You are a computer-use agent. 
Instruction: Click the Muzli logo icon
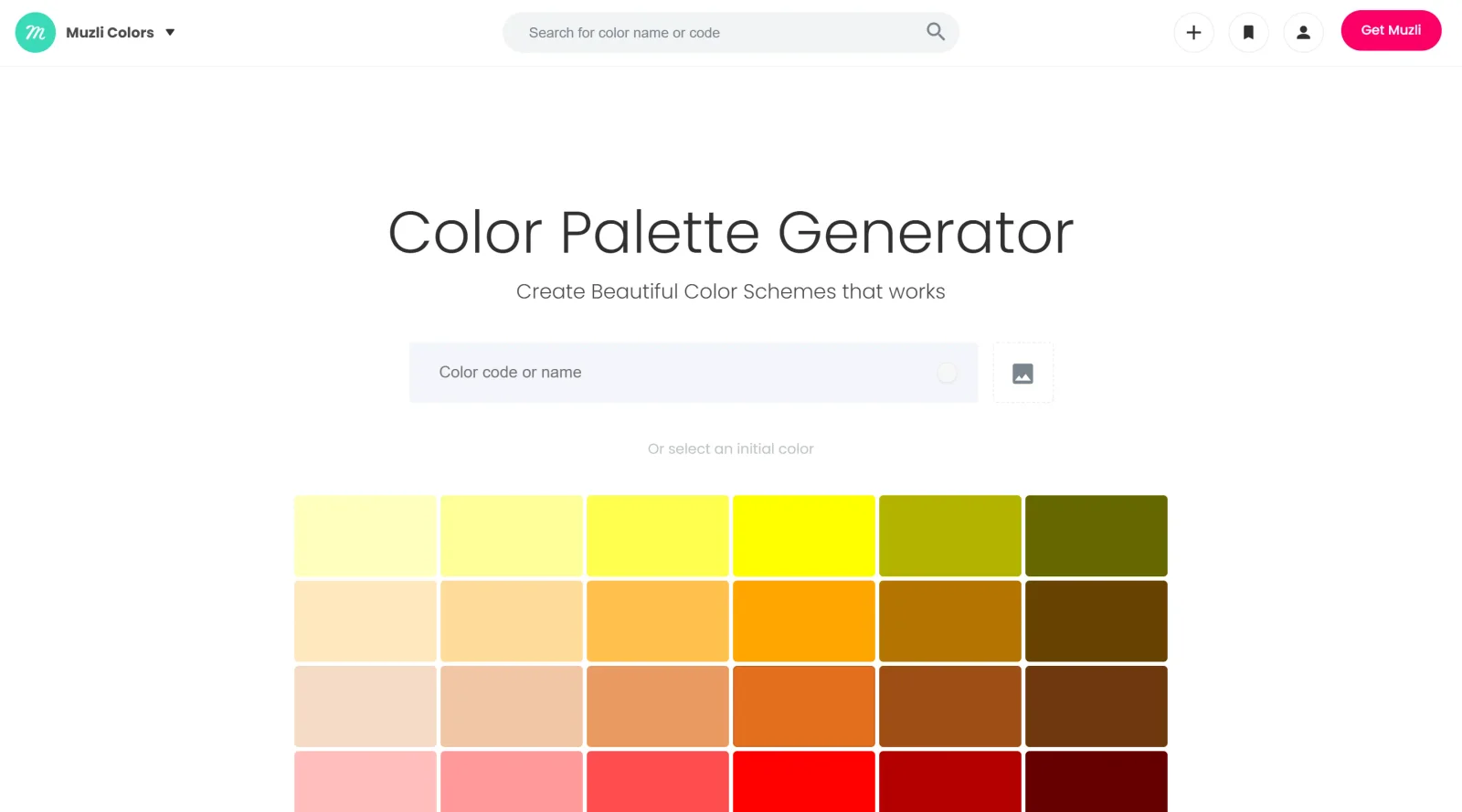(x=36, y=33)
